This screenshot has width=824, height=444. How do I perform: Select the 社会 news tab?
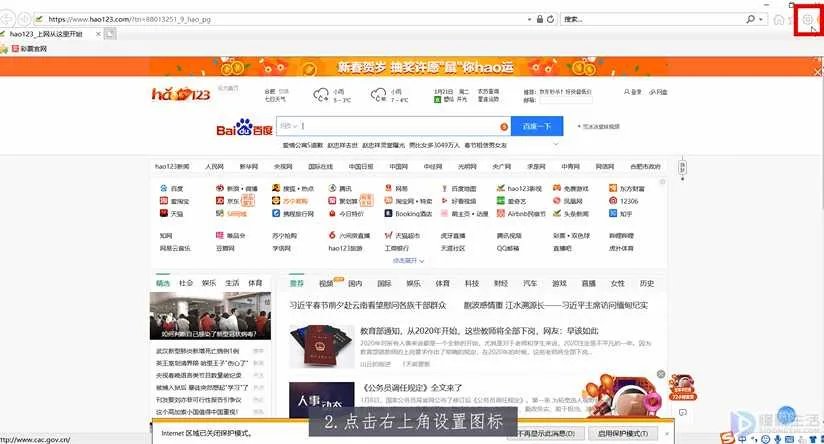click(x=186, y=283)
